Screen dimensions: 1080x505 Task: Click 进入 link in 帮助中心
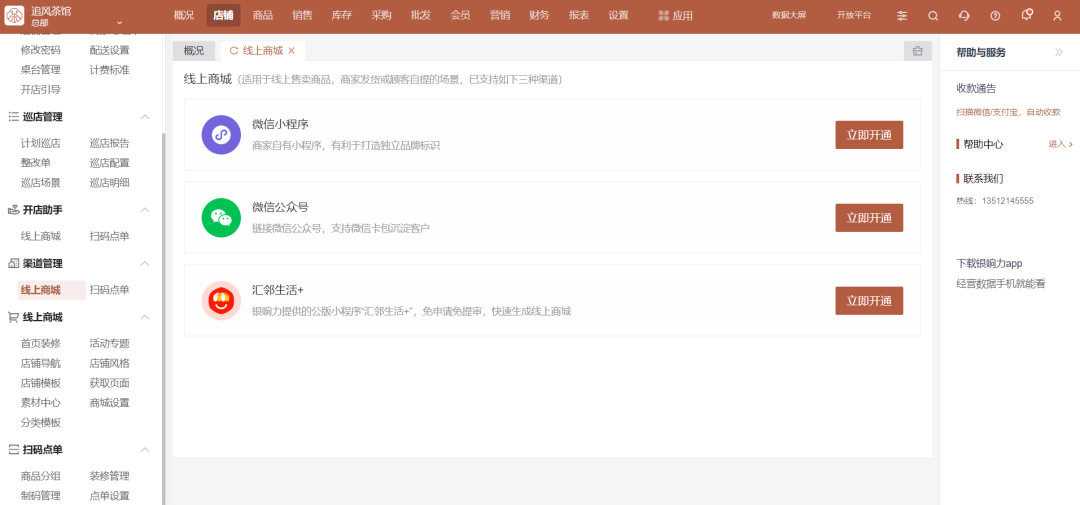tap(1060, 145)
